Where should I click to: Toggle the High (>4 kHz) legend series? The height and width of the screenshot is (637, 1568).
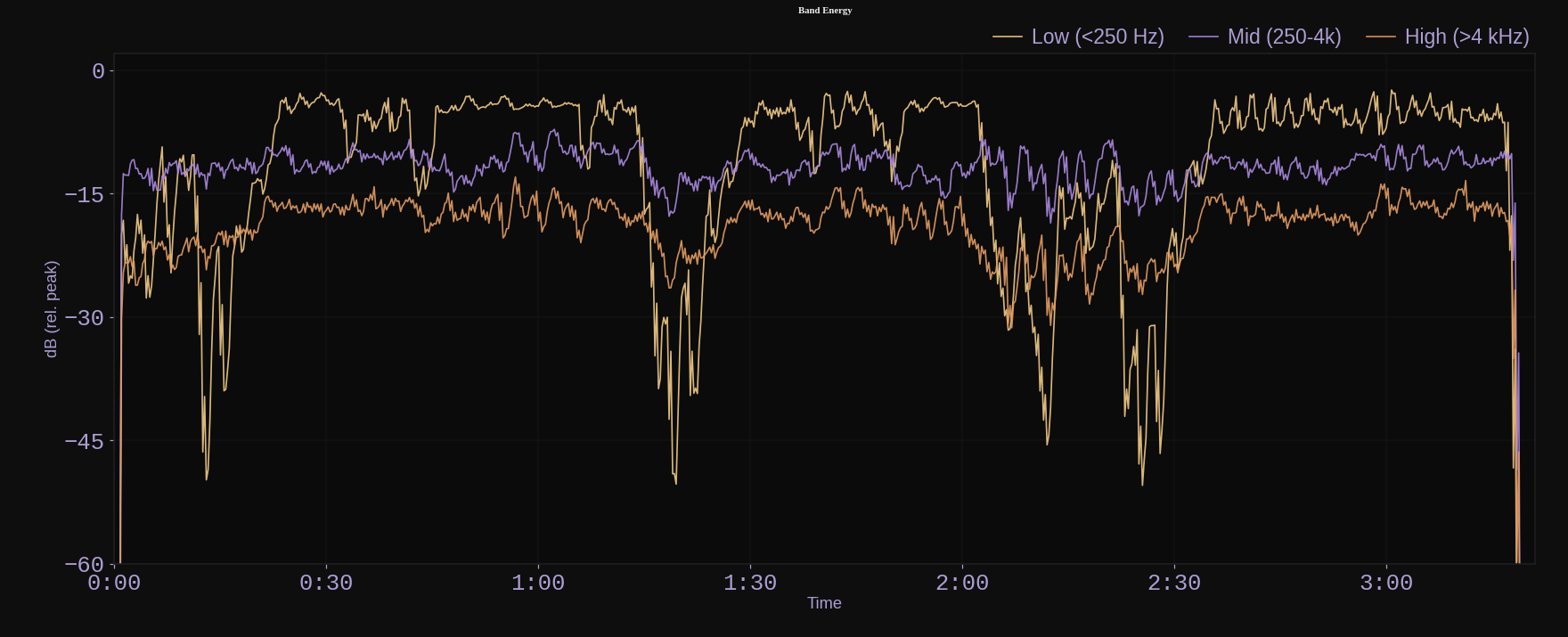1448,37
